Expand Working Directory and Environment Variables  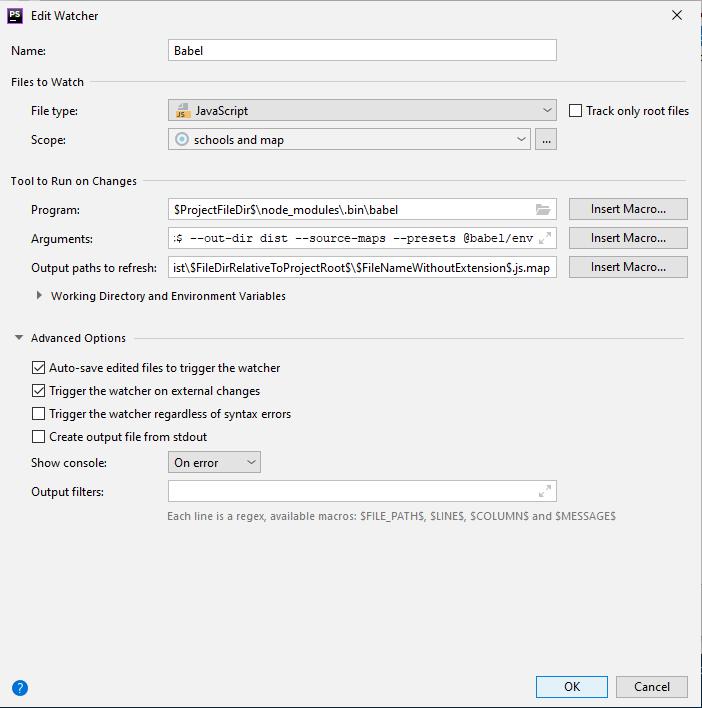point(39,296)
